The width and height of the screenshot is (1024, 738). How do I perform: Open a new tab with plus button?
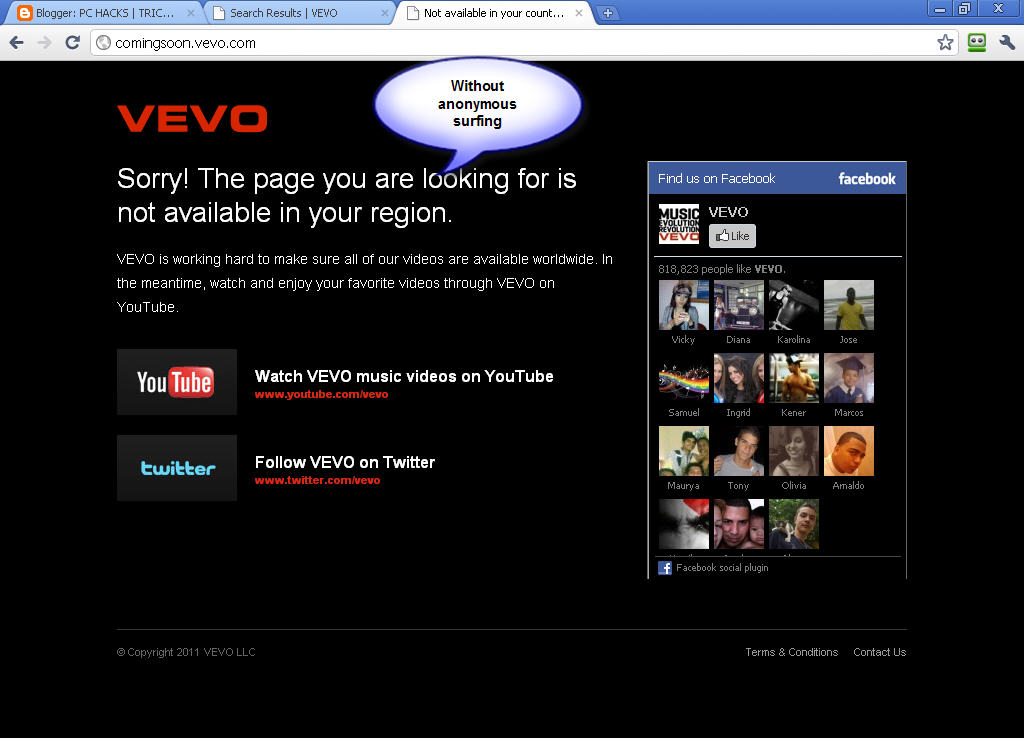(607, 13)
